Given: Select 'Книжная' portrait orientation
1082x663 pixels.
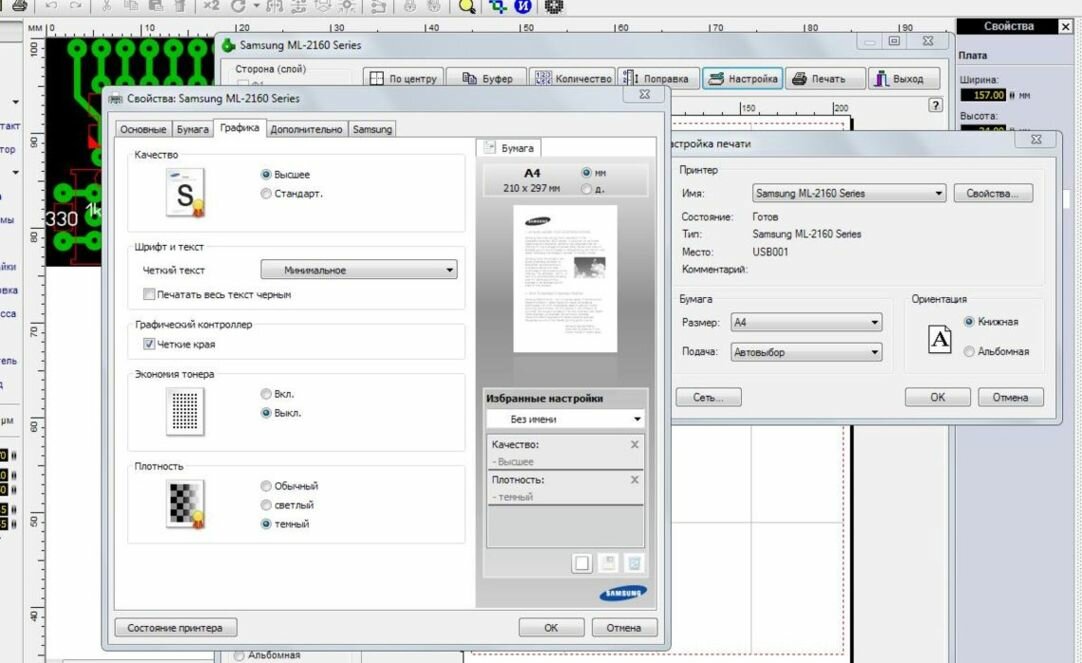Looking at the screenshot, I should click(969, 321).
